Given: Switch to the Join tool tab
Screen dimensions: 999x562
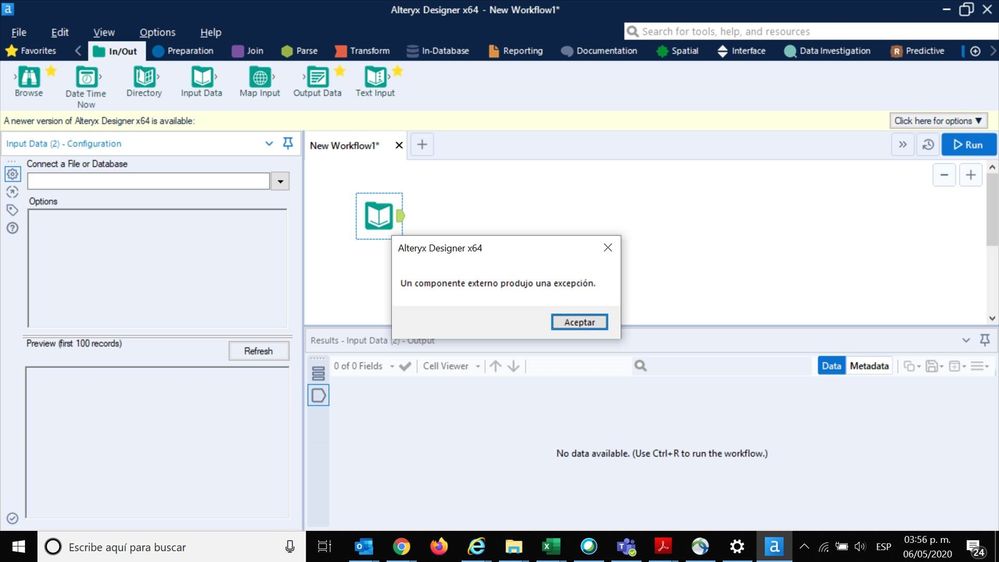Looking at the screenshot, I should click(x=247, y=50).
